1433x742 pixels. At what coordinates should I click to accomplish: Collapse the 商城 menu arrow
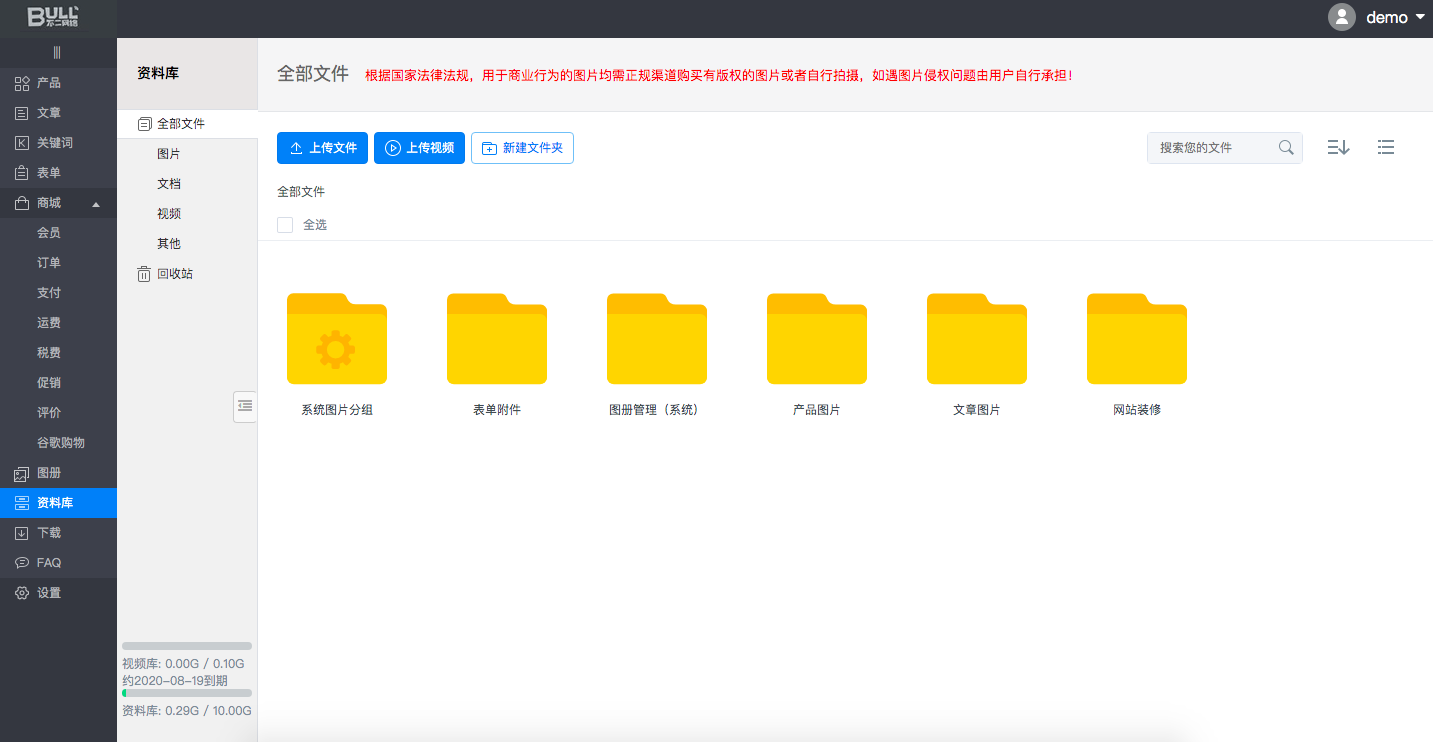tap(96, 204)
